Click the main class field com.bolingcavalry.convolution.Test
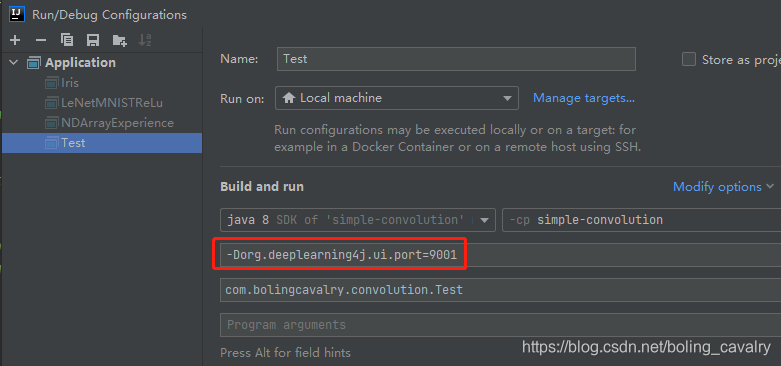The image size is (781, 366). pyautogui.click(x=501, y=290)
